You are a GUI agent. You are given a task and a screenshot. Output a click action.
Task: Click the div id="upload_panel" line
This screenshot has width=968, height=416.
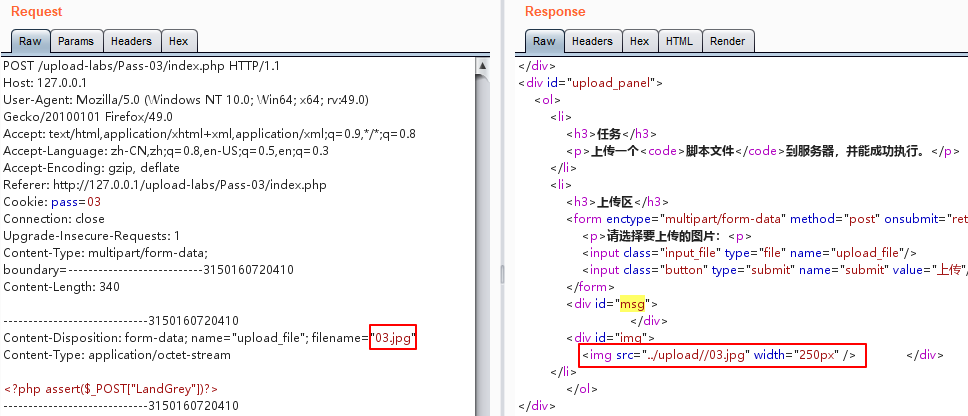[591, 83]
